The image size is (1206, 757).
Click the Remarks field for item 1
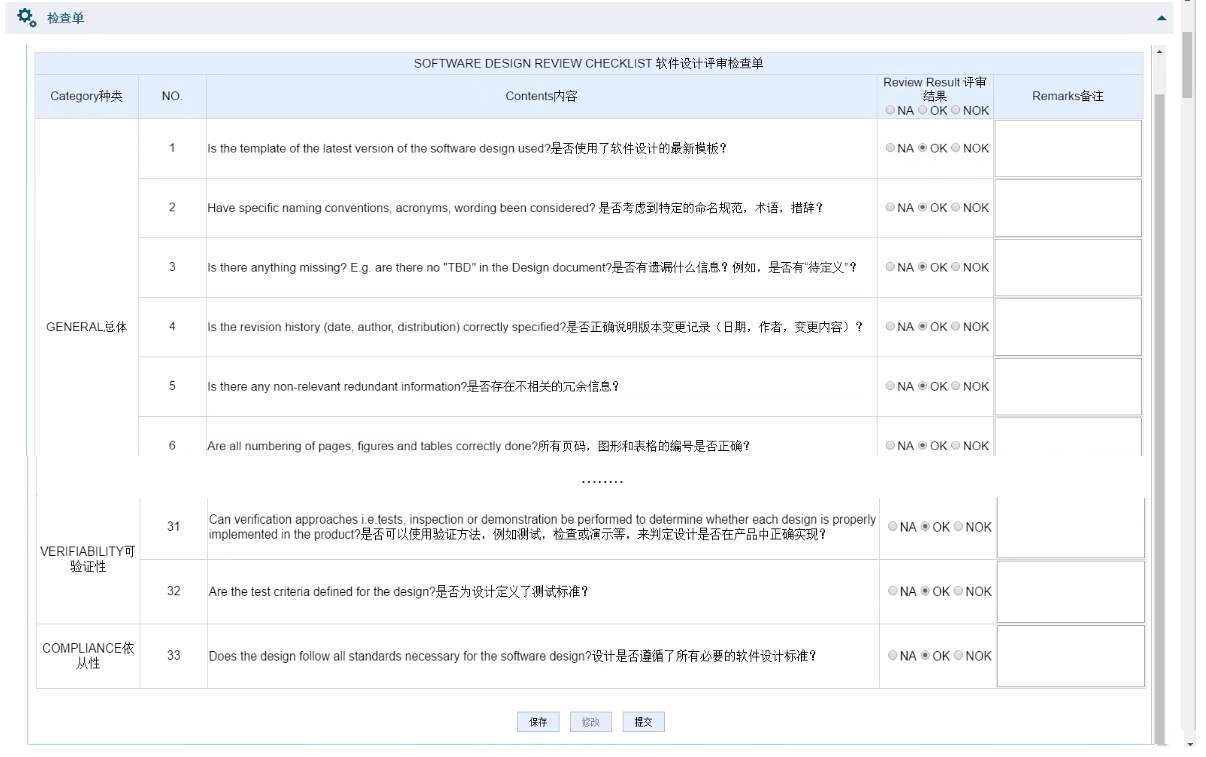tap(1068, 149)
